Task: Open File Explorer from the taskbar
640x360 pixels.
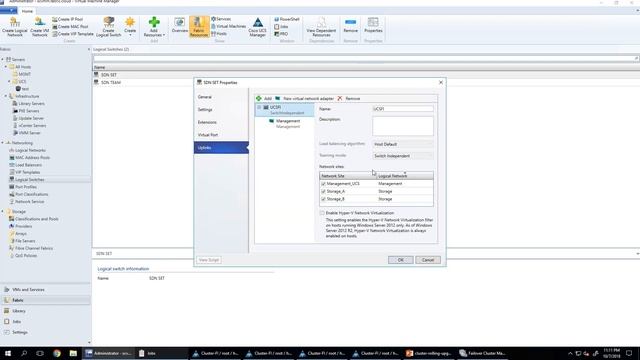Action: (73, 353)
